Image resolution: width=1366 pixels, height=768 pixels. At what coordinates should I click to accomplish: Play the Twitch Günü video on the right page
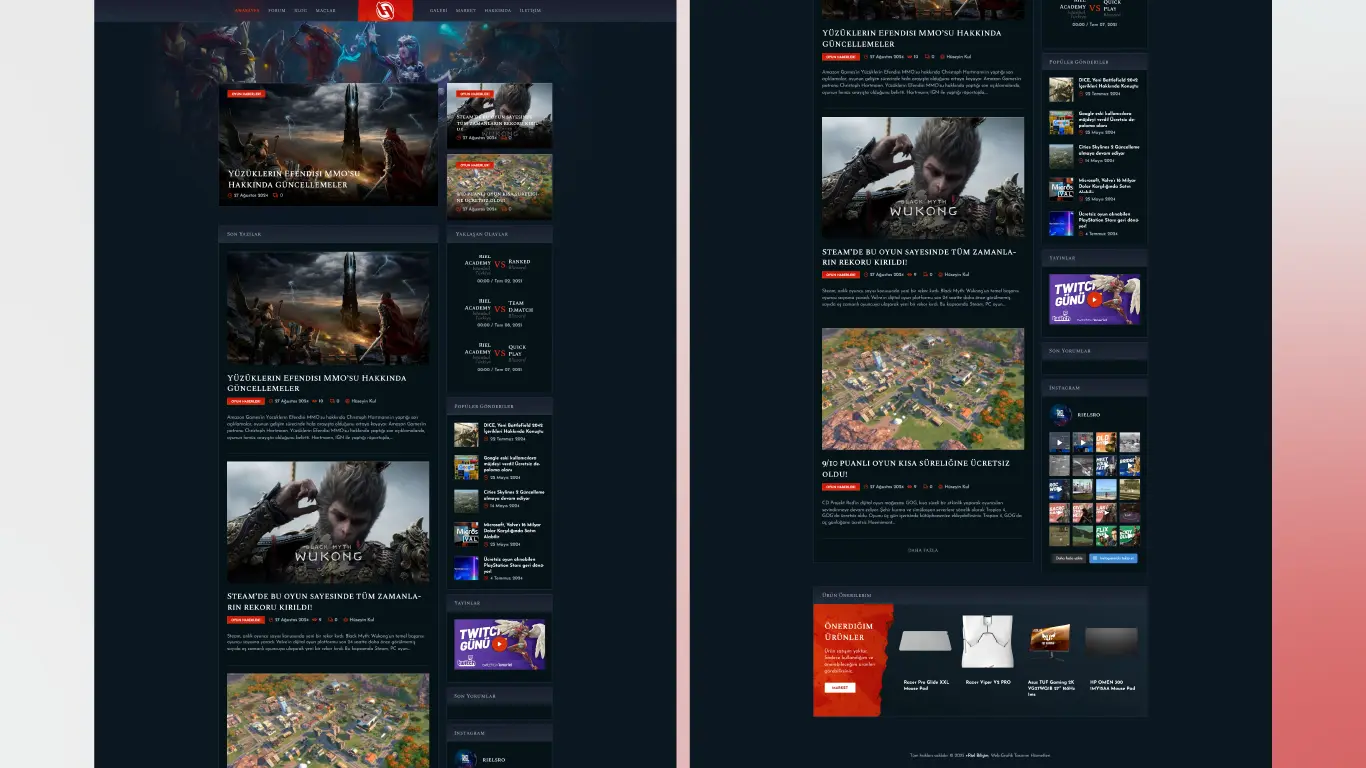[x=1094, y=298]
